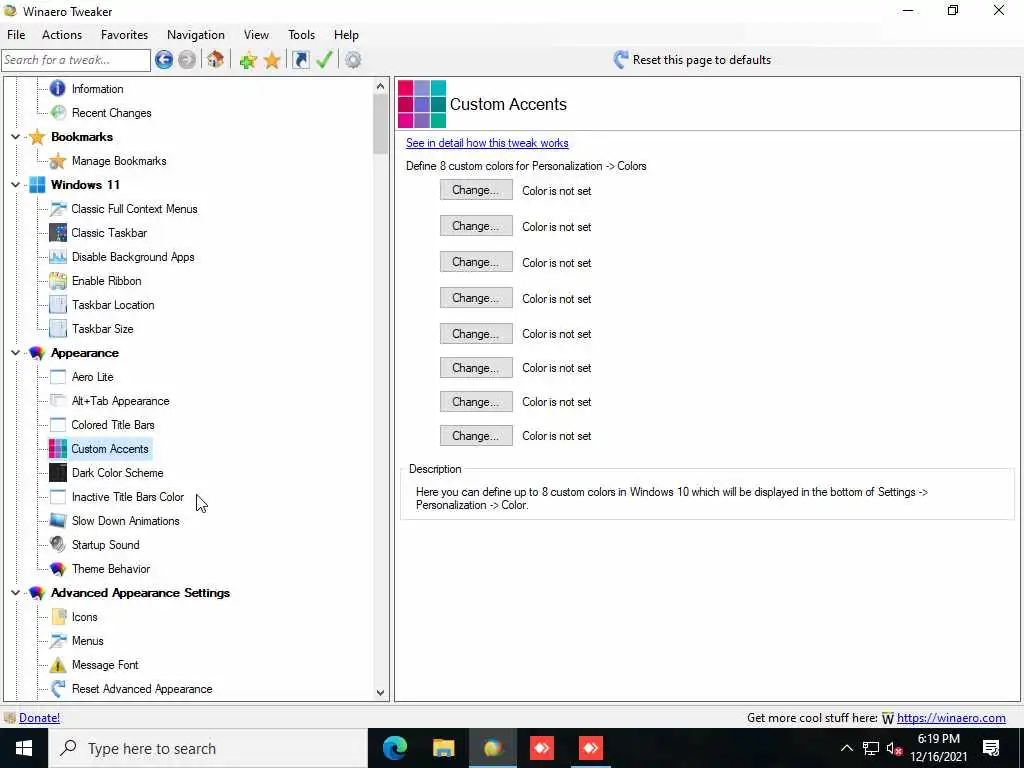
Task: Click the Reset Advanced Appearance icon
Action: point(57,689)
